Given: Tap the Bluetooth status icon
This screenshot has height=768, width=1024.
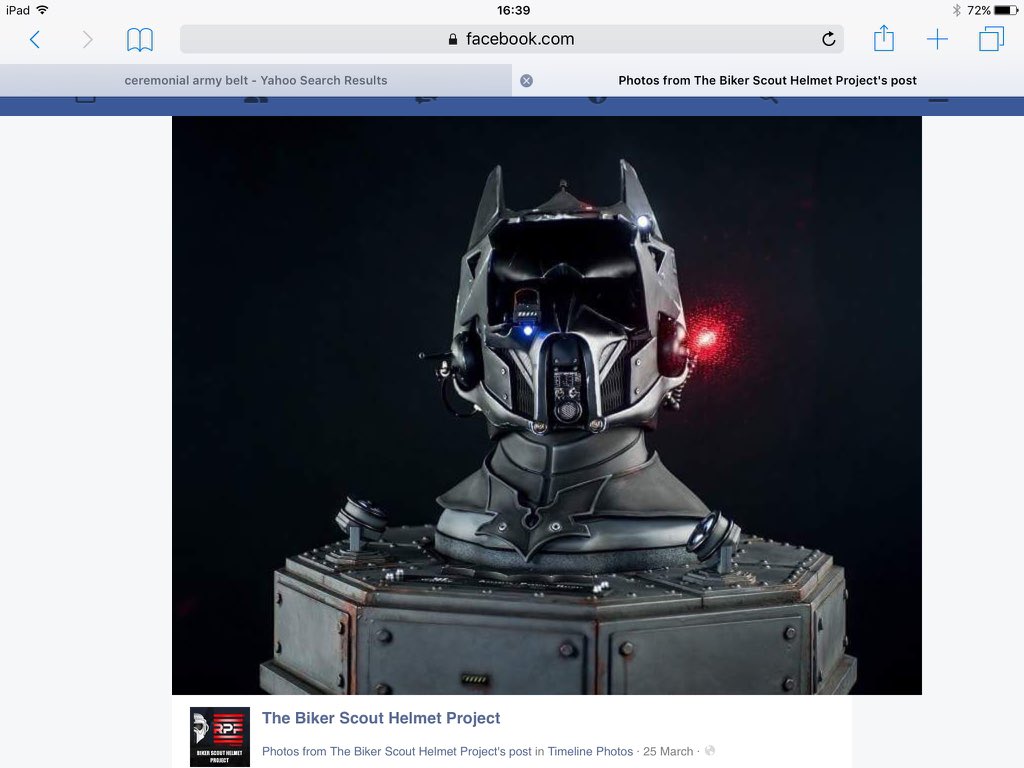Looking at the screenshot, I should point(957,10).
